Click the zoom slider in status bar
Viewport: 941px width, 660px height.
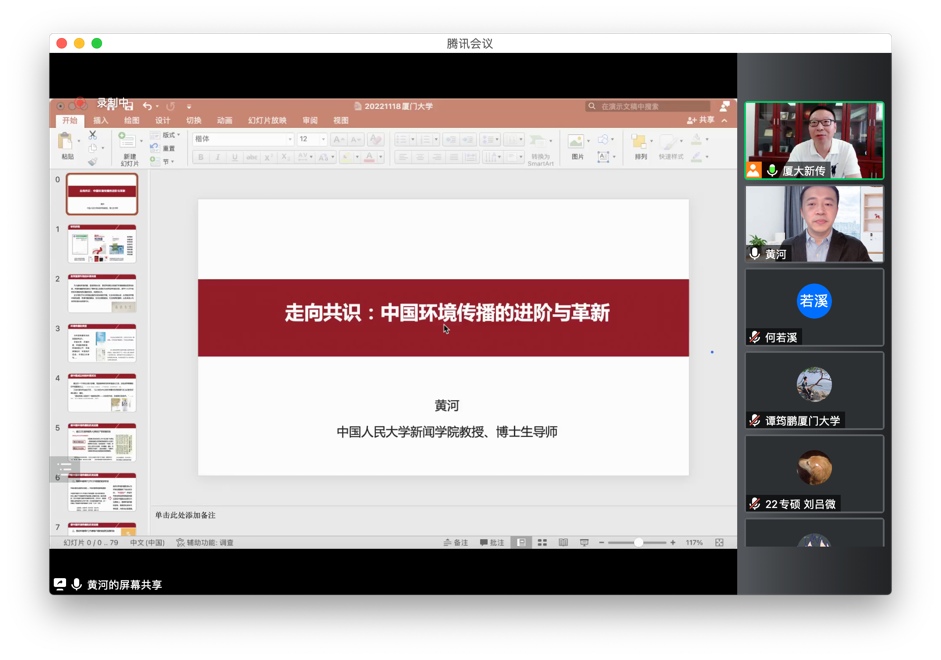pyautogui.click(x=637, y=543)
